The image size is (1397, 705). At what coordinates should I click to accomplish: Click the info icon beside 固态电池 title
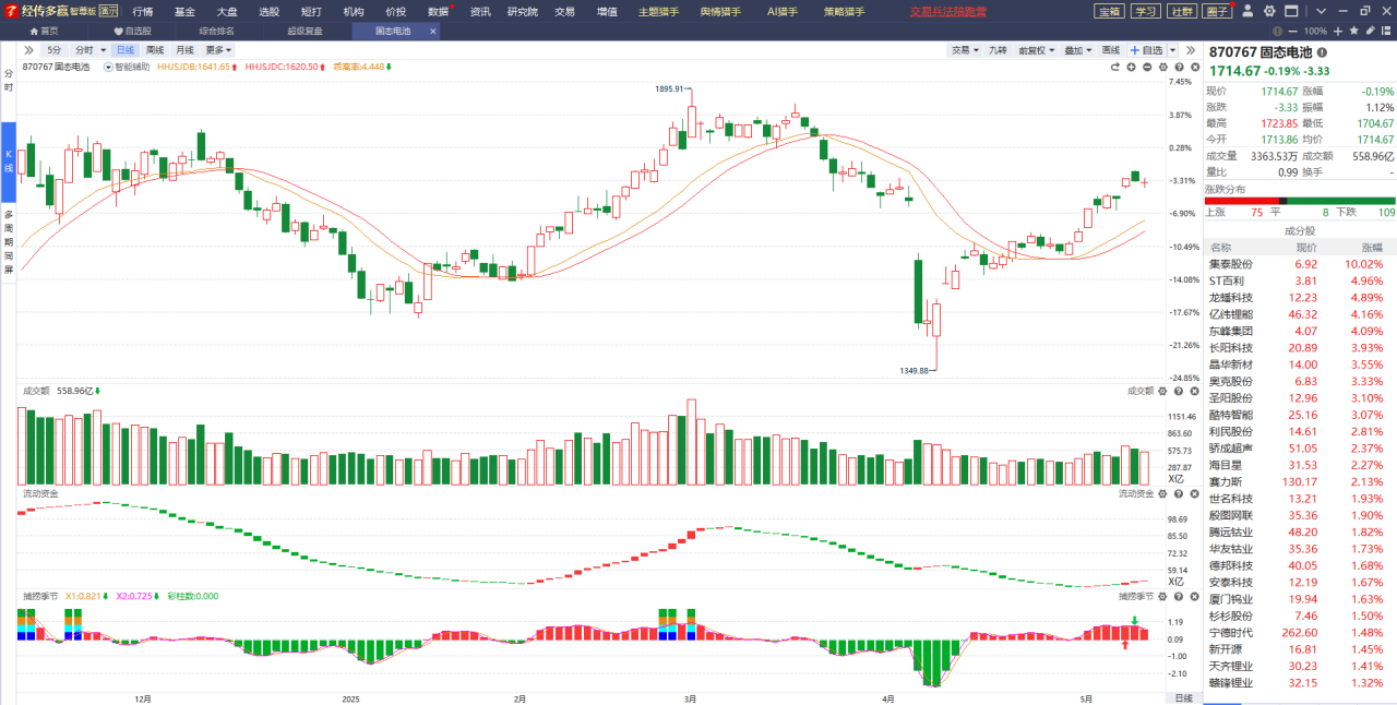[1322, 52]
